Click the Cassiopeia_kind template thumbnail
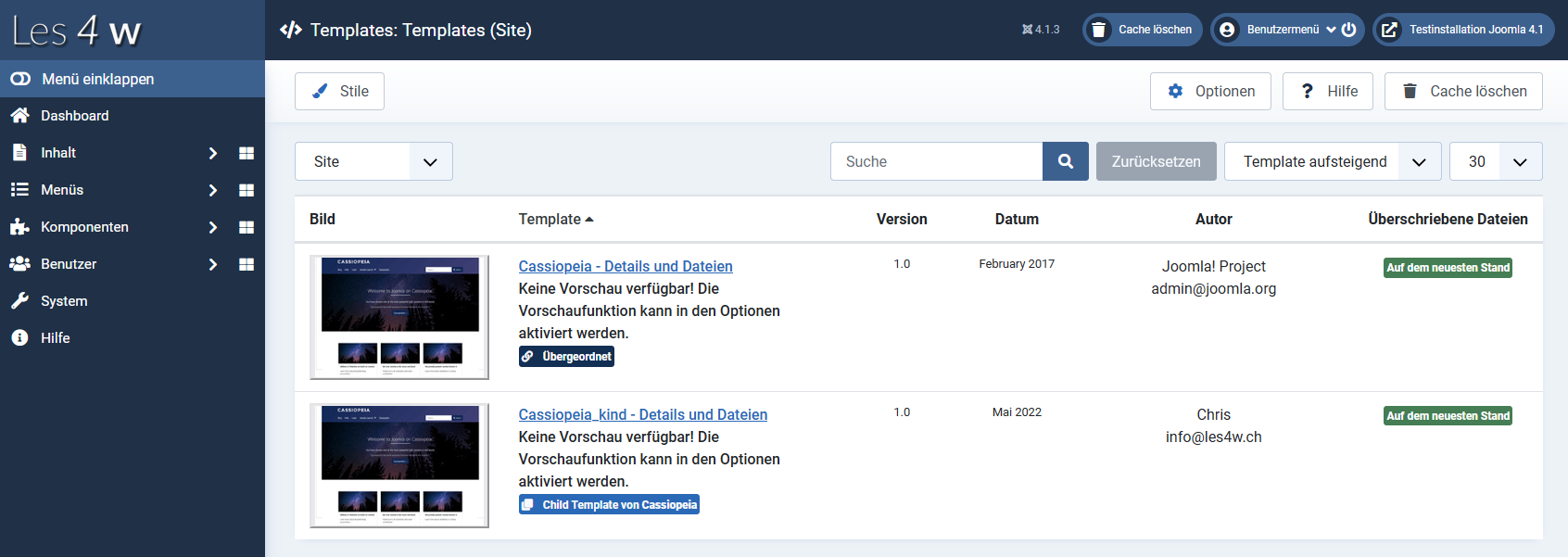The width and height of the screenshot is (1568, 557). (x=399, y=465)
